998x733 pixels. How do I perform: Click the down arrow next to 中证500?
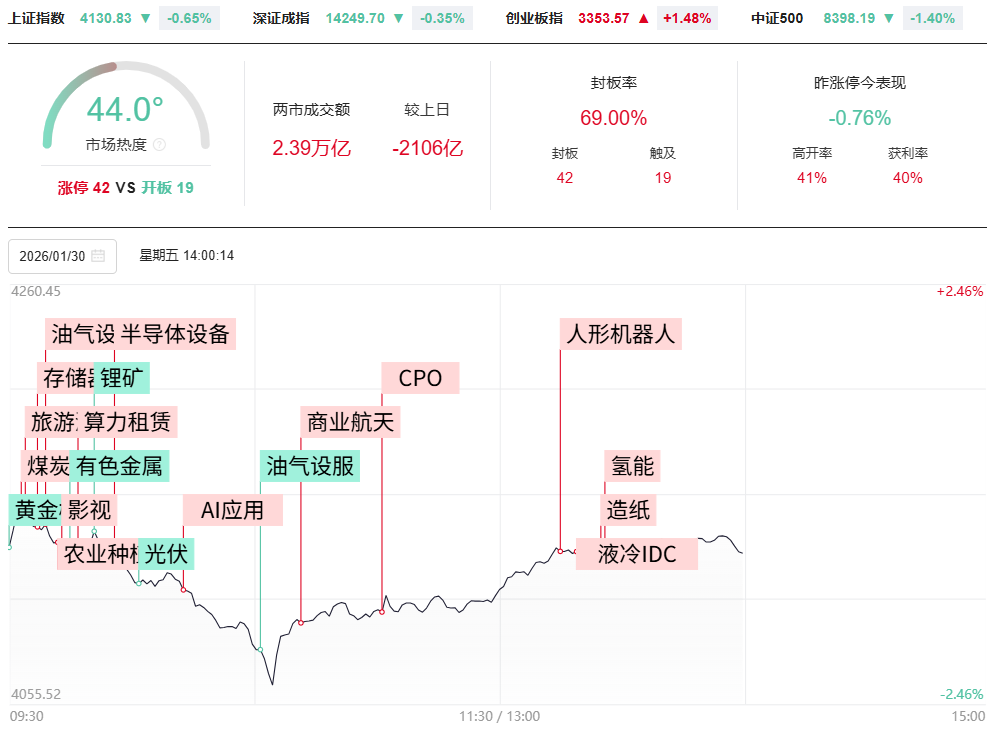[889, 18]
